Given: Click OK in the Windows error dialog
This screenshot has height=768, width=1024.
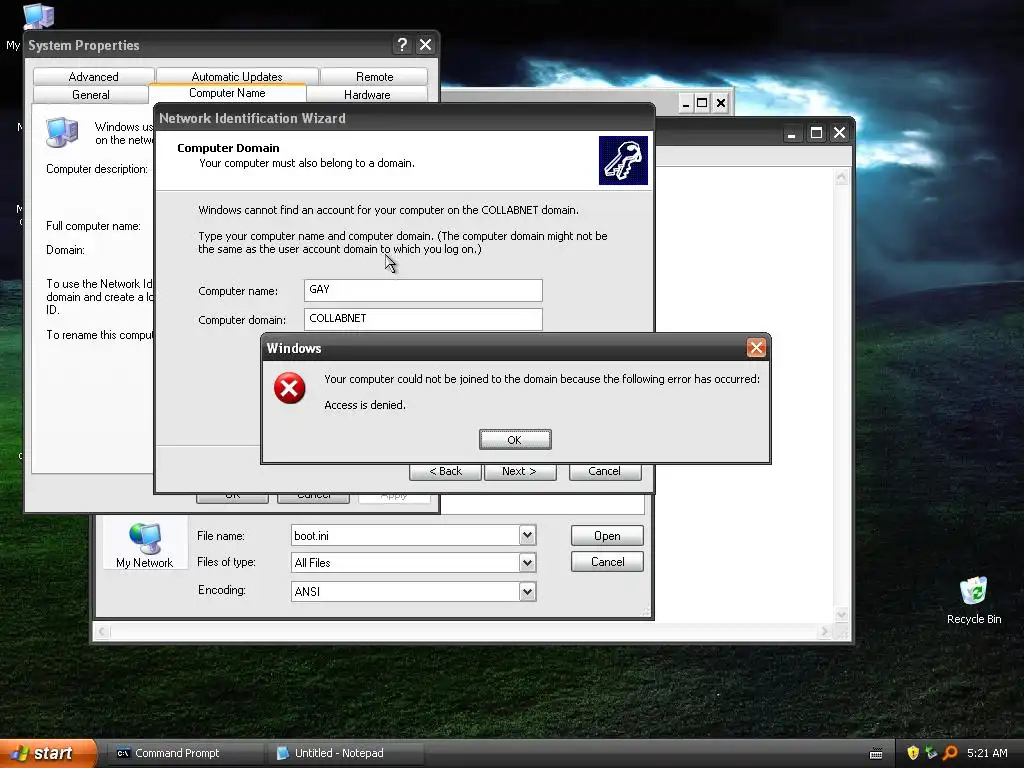Looking at the screenshot, I should [515, 440].
